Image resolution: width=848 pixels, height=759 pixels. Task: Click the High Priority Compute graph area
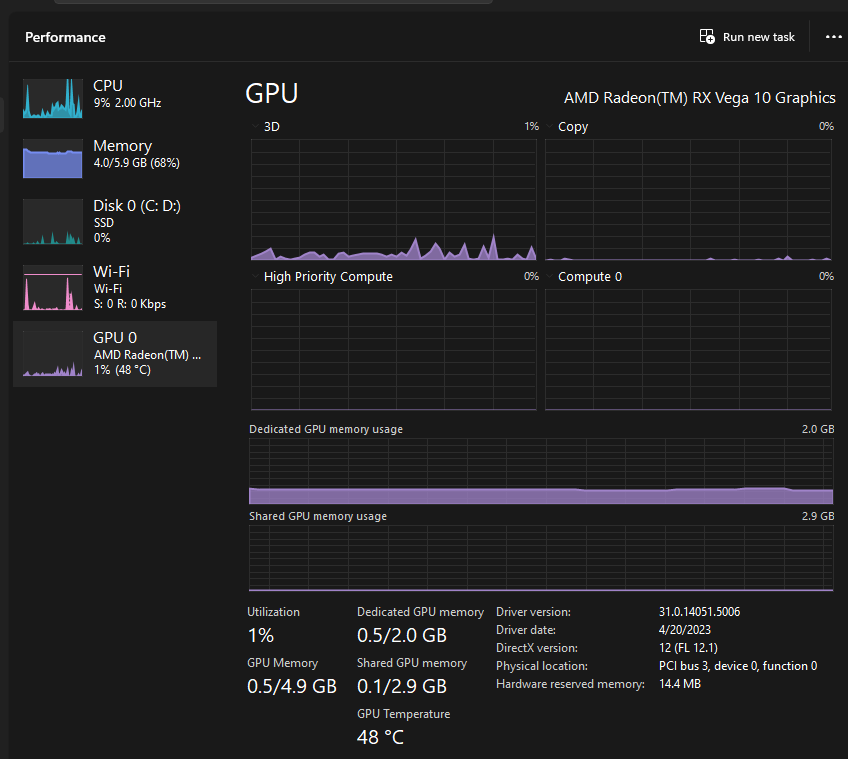coord(394,350)
